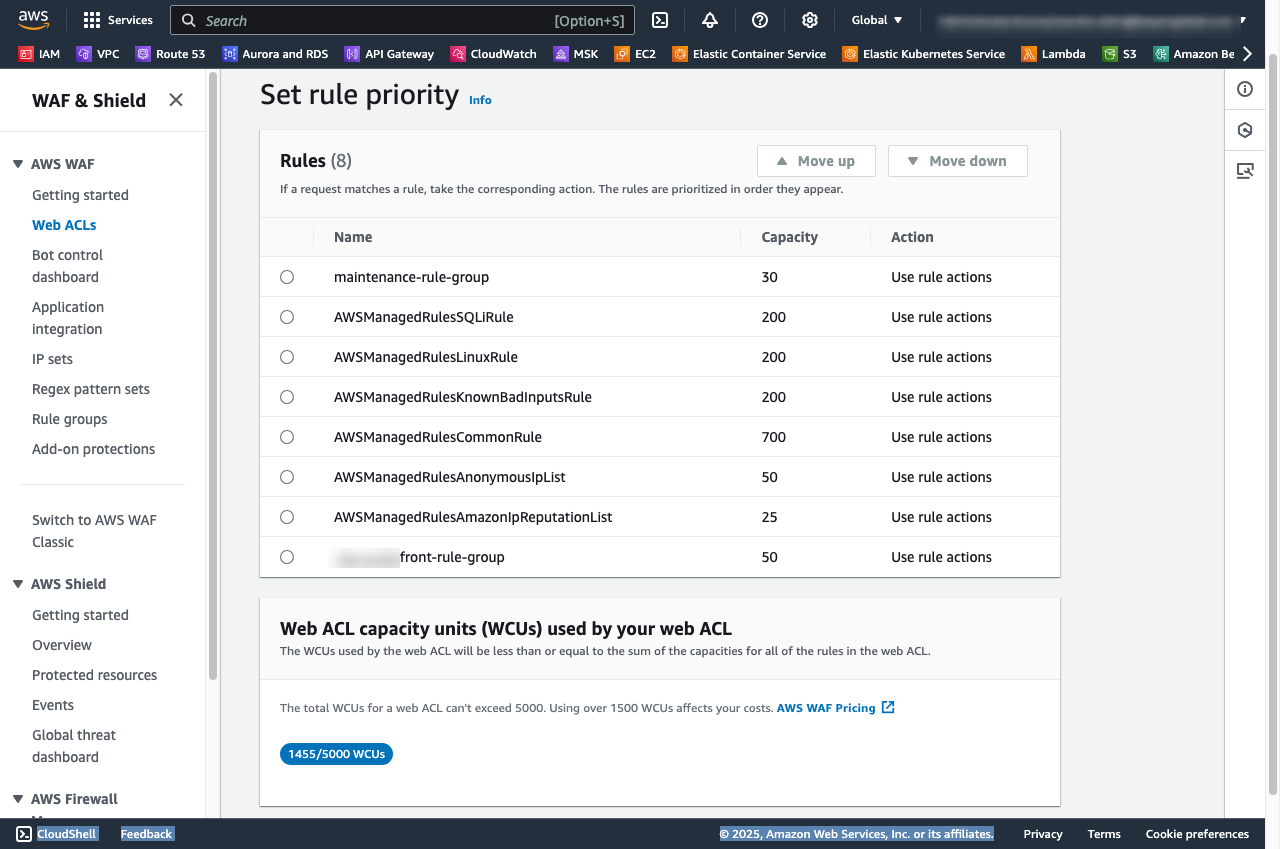Open Regex pattern sets
This screenshot has height=849, width=1280.
pyautogui.click(x=91, y=389)
